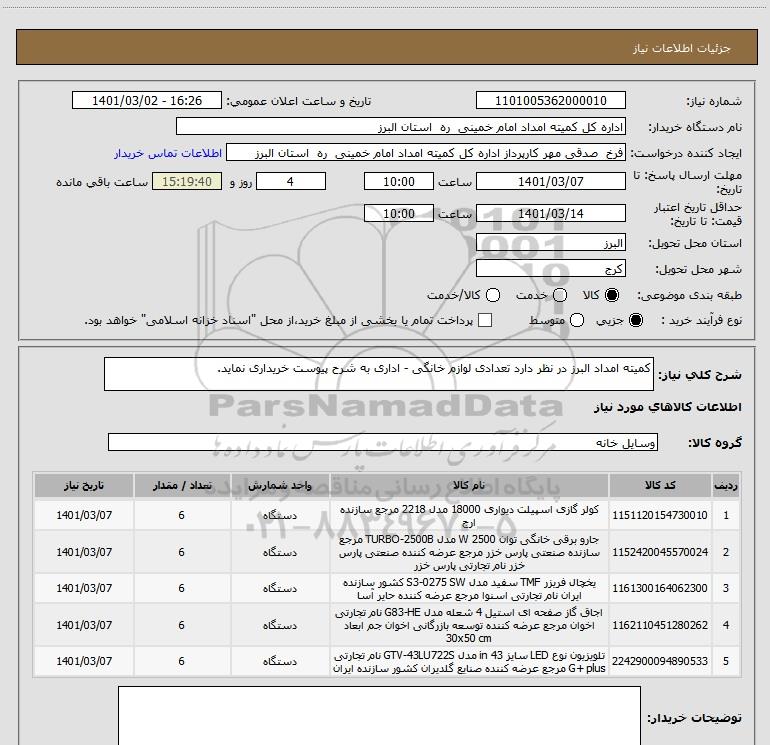Click the need date 1401/03/07 in row 5
Viewport: 770px width, 745px height.
tap(84, 661)
